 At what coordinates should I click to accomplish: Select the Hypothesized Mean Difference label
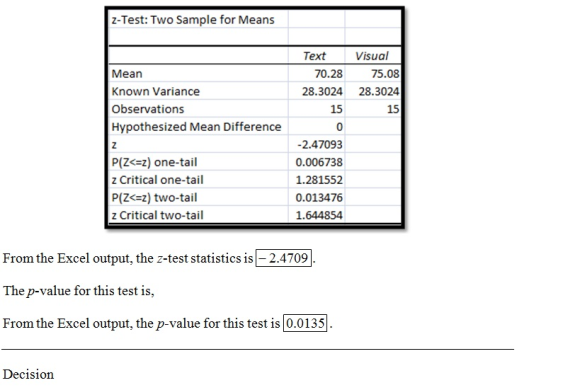click(x=196, y=127)
